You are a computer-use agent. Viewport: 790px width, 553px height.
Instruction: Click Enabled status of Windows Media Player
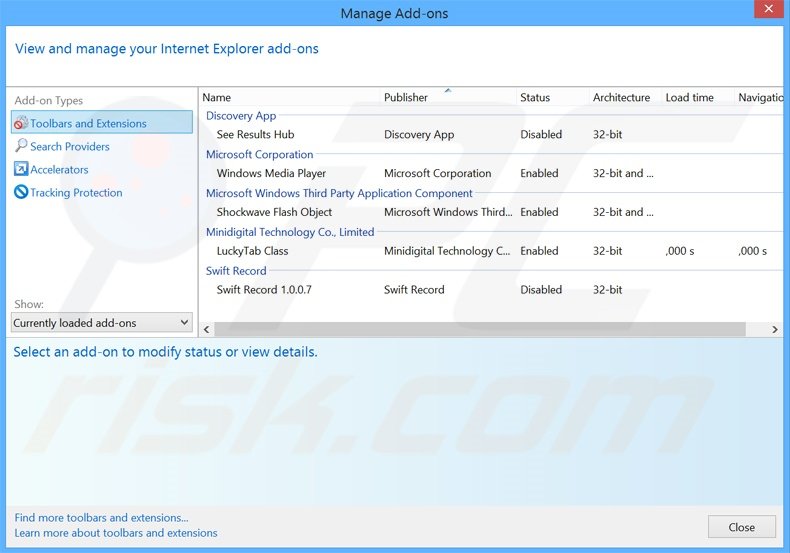click(539, 173)
